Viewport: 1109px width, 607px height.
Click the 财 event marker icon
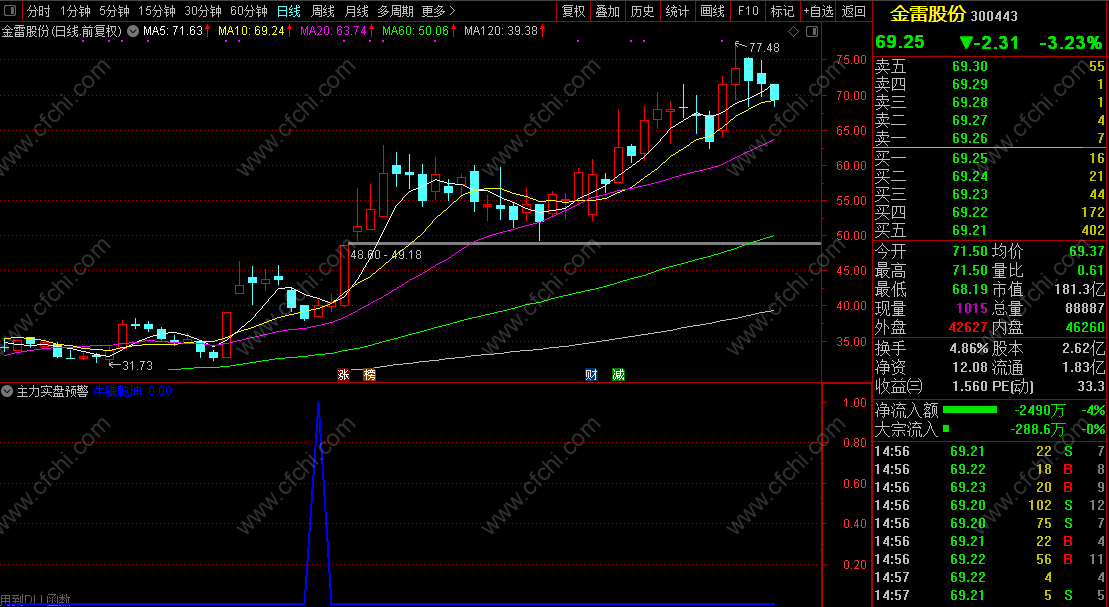[x=591, y=375]
